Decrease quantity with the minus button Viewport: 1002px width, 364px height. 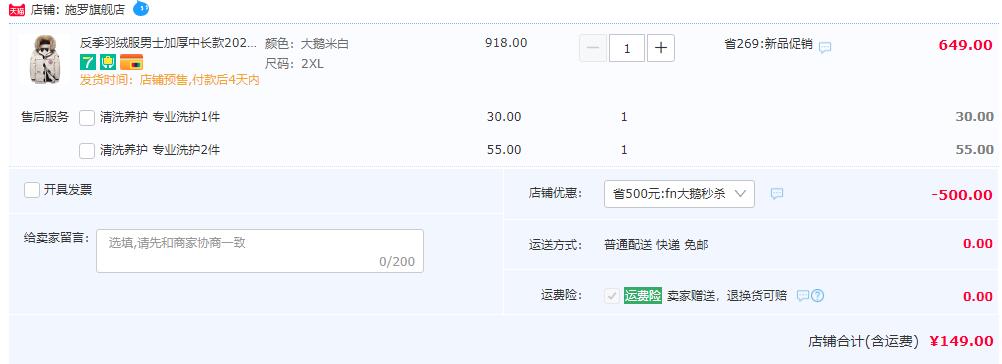click(x=592, y=48)
